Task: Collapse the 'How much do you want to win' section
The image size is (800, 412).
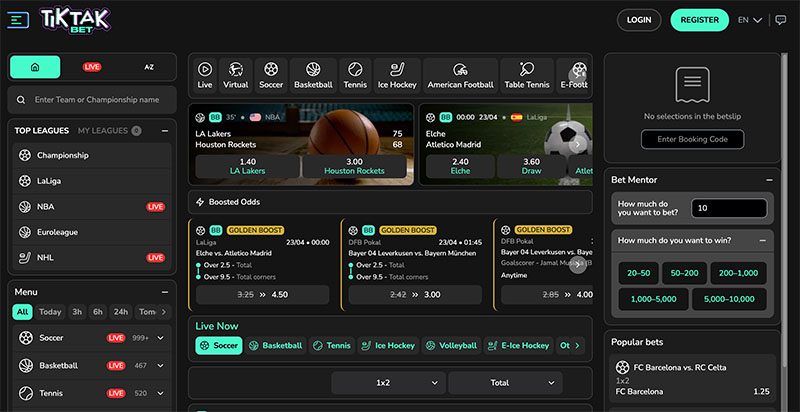Action: click(763, 240)
